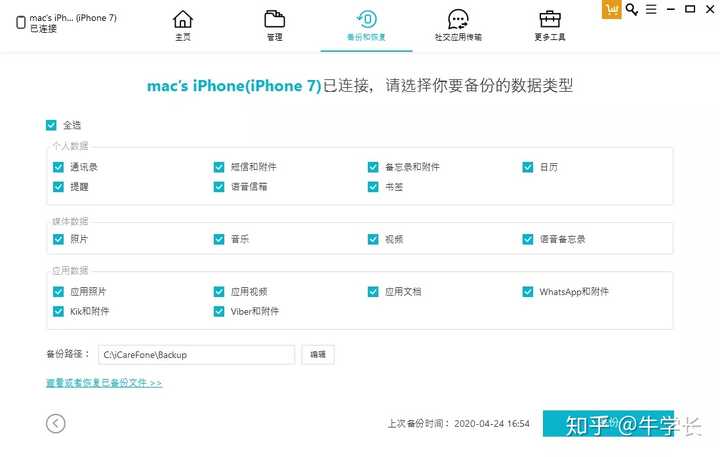Image resolution: width=720 pixels, height=457 pixels.
Task: Go back using the circular arrow
Action: pos(56,423)
